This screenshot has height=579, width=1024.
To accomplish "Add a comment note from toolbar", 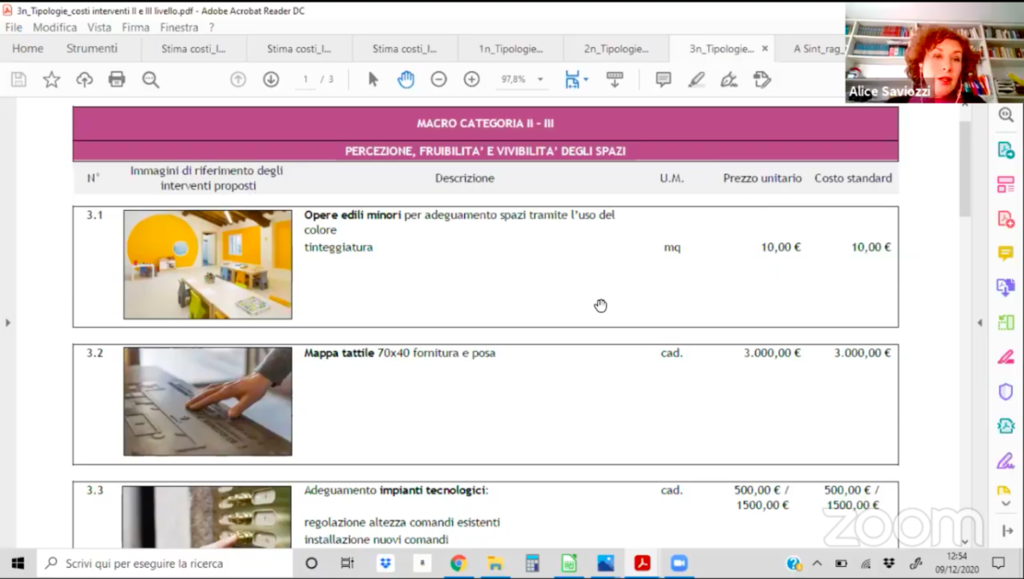I will (663, 80).
